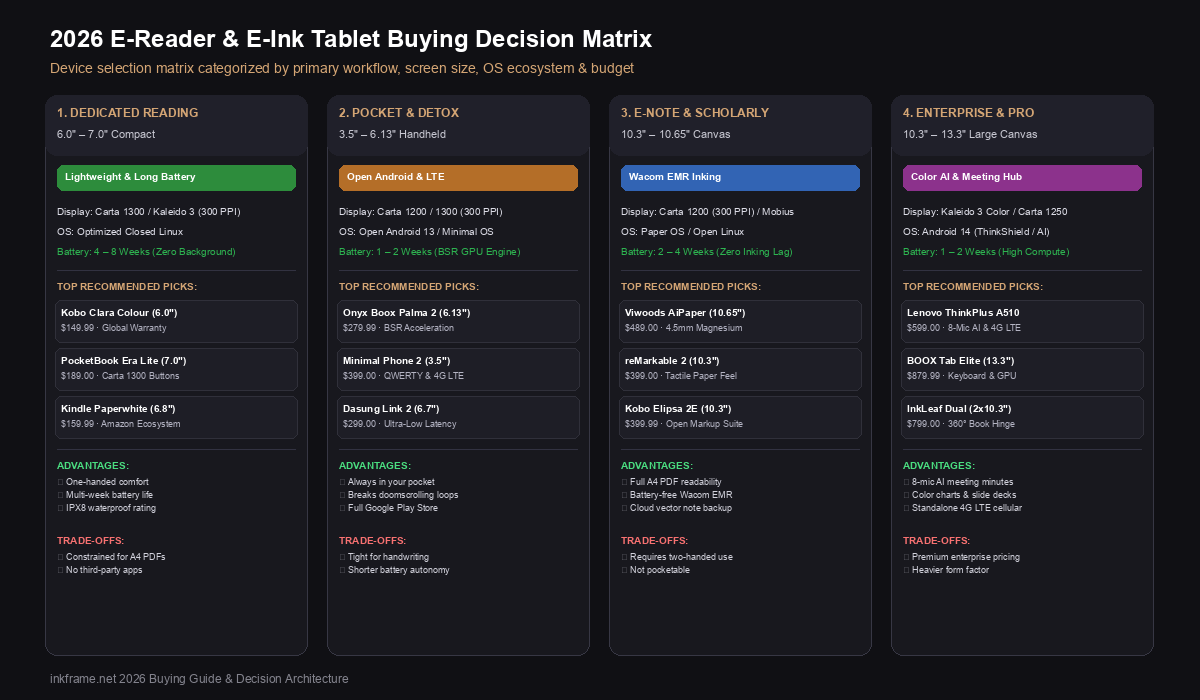Click 'Full Google Play Store' advantage
This screenshot has width=1200, height=700.
[395, 508]
